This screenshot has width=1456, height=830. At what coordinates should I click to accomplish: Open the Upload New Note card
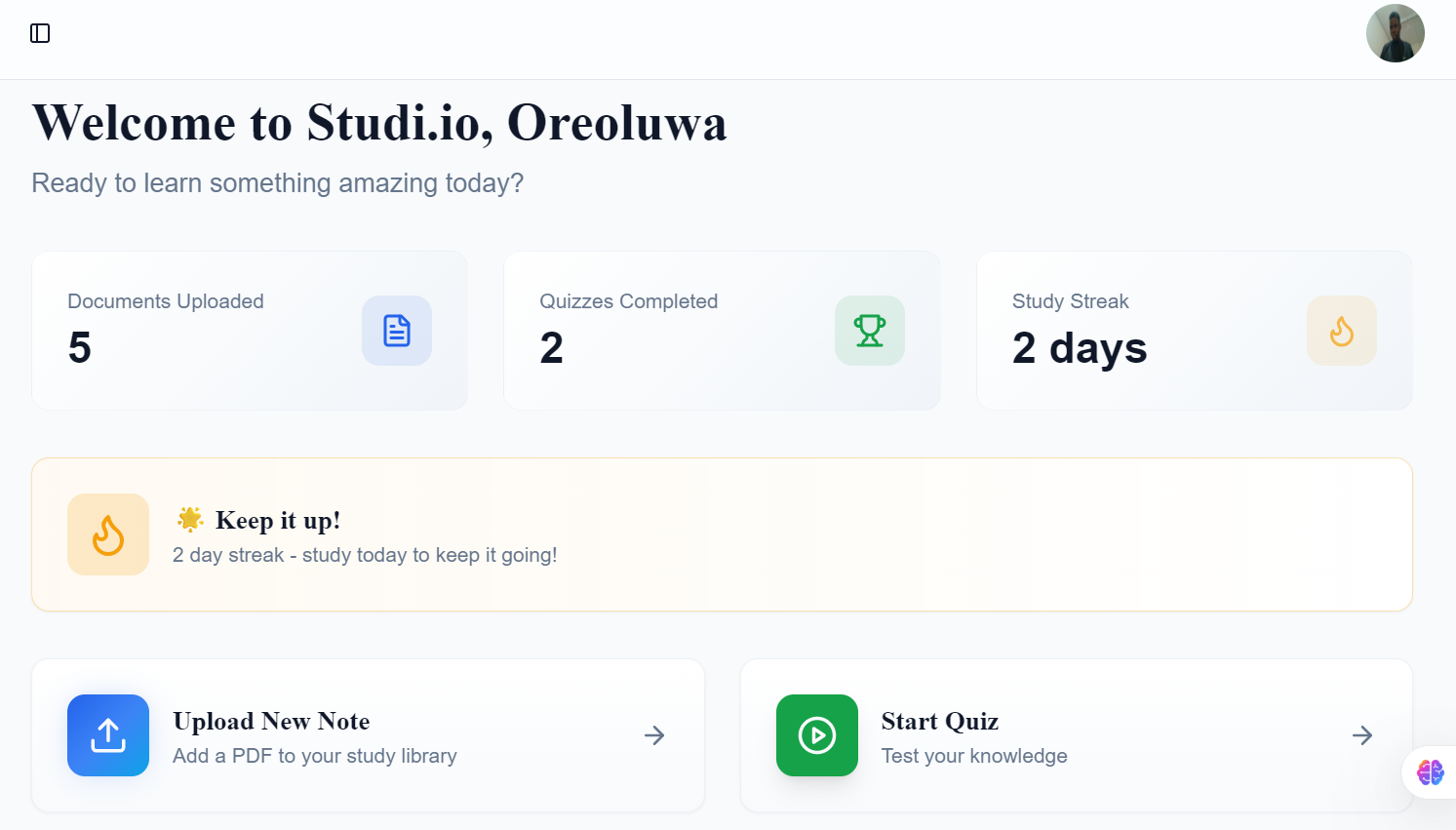[368, 735]
